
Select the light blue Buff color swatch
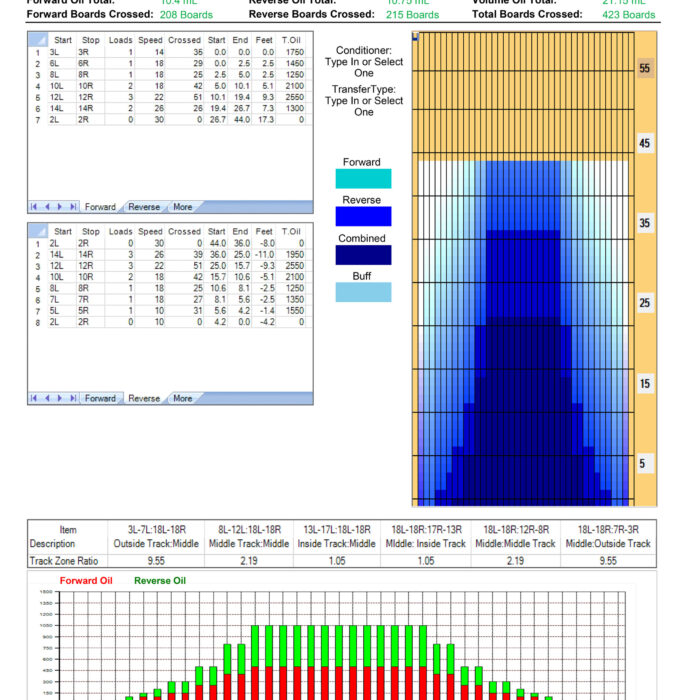coord(363,292)
